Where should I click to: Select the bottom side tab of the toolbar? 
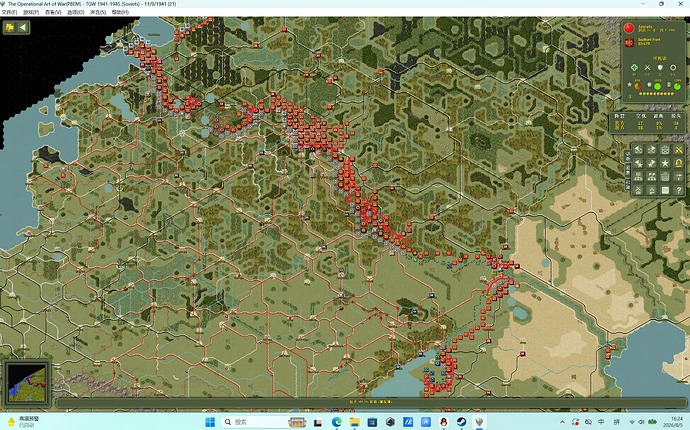(x=628, y=184)
